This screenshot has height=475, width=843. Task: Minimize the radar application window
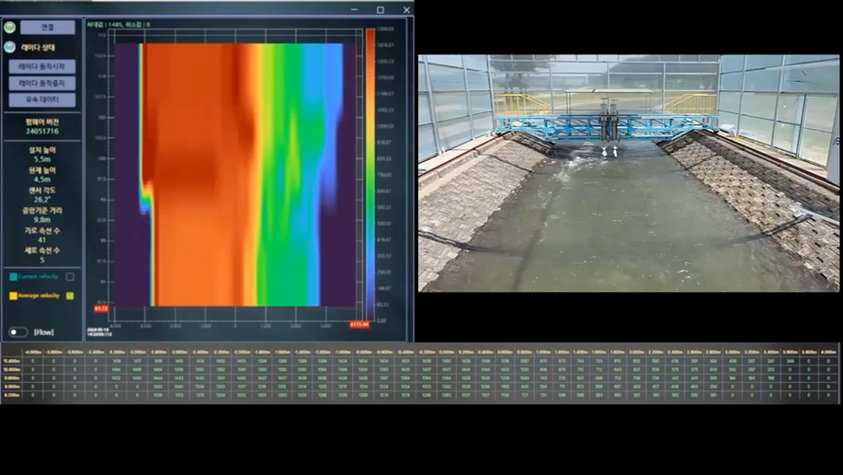(354, 10)
